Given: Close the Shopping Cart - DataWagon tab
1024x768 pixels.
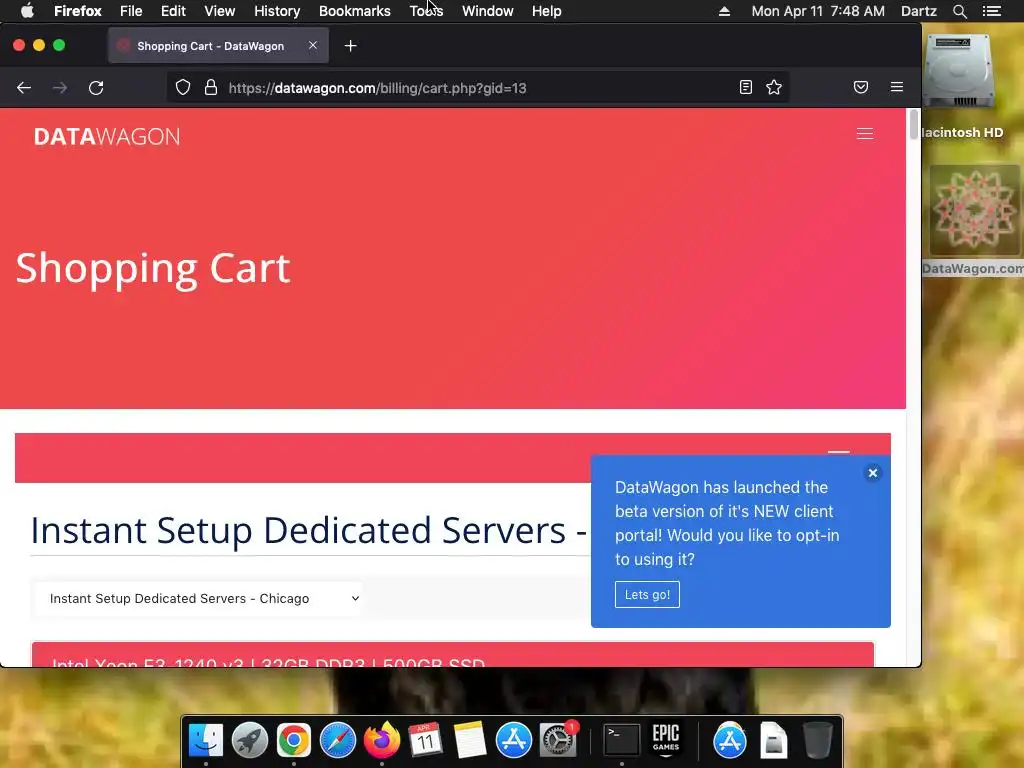Looking at the screenshot, I should (x=313, y=45).
